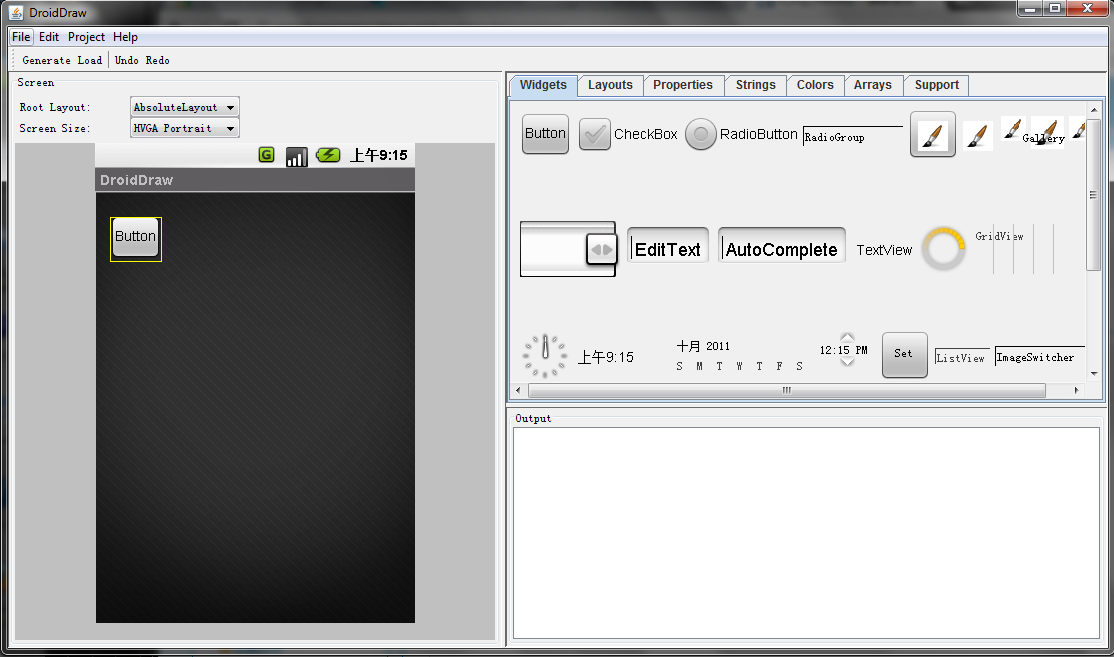Switch to the Support tab
Viewport: 1114px width, 657px height.
click(x=936, y=85)
